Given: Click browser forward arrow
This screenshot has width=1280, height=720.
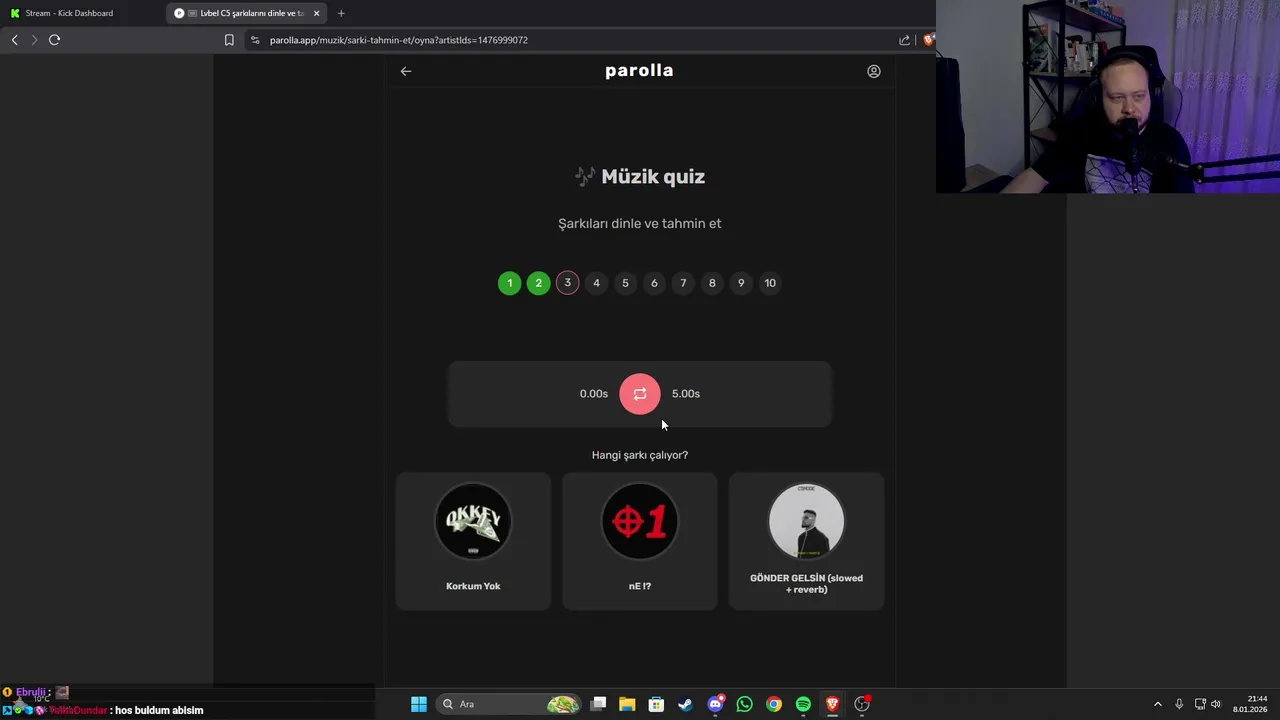Looking at the screenshot, I should (34, 40).
